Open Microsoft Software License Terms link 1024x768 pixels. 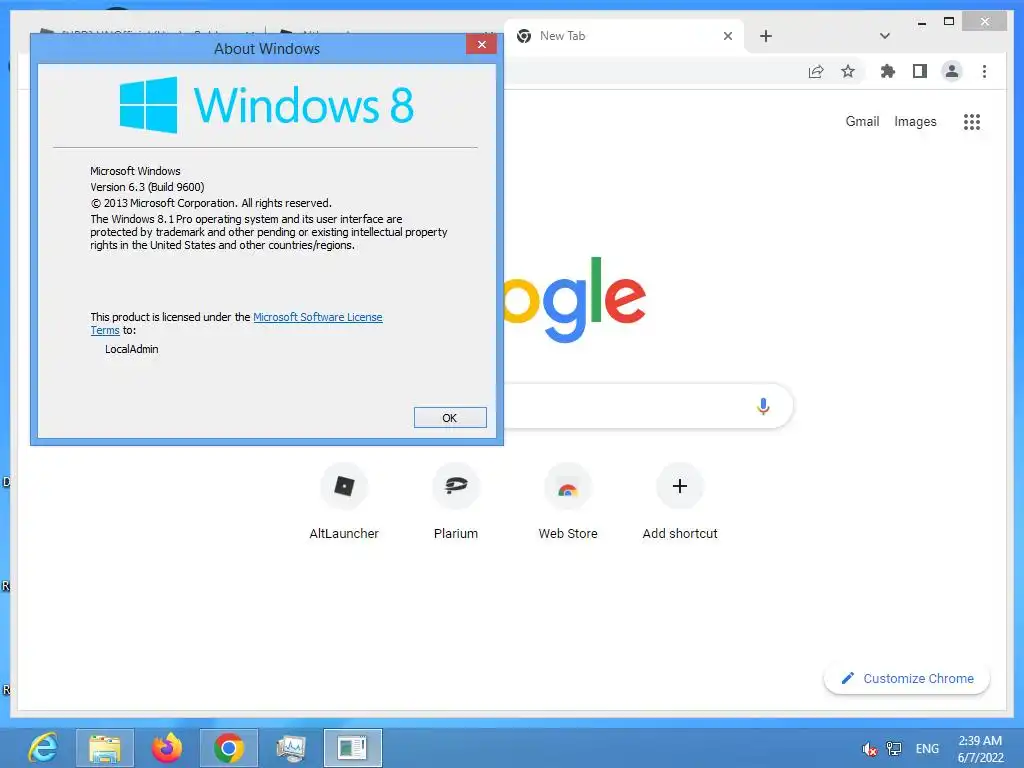[317, 317]
